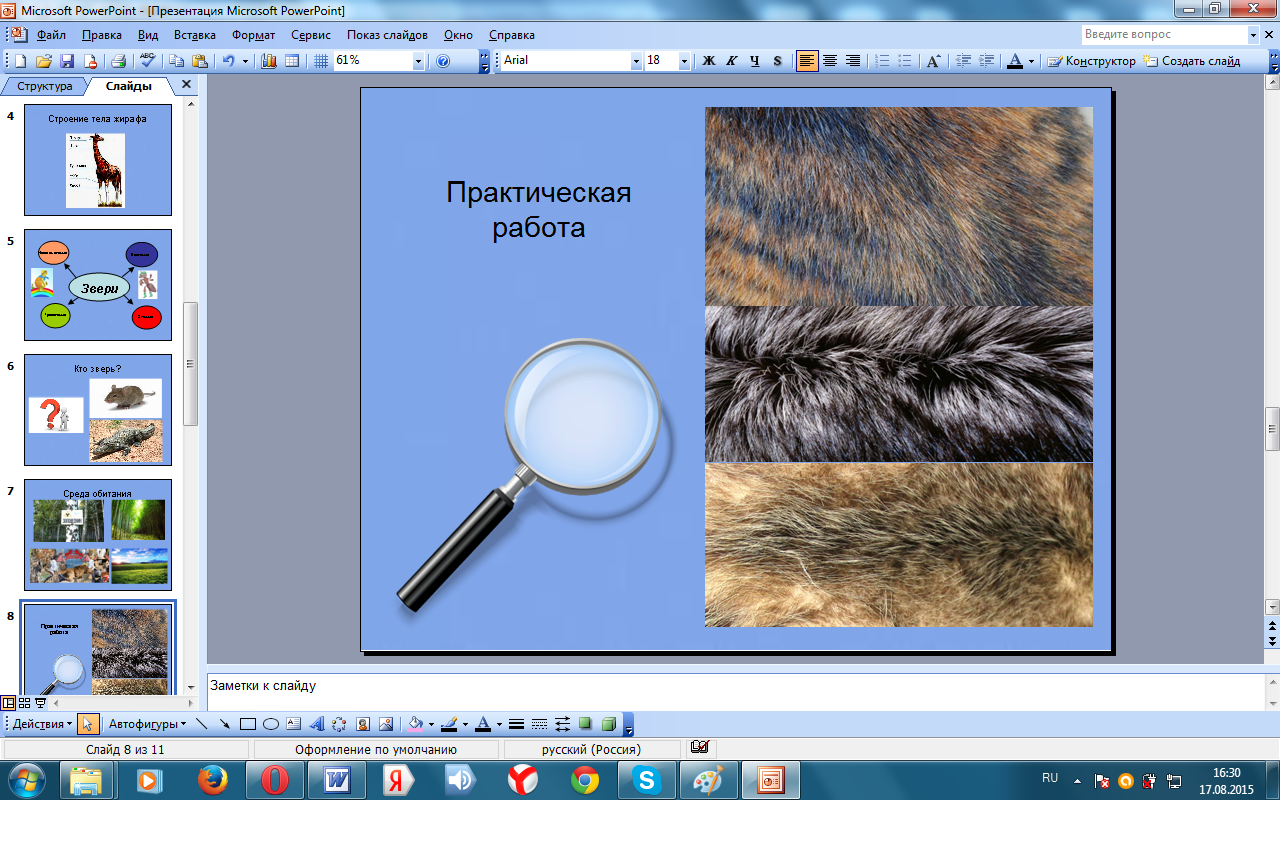Switch to the Структура tab
Screen dimensions: 1280x850
click(x=45, y=86)
